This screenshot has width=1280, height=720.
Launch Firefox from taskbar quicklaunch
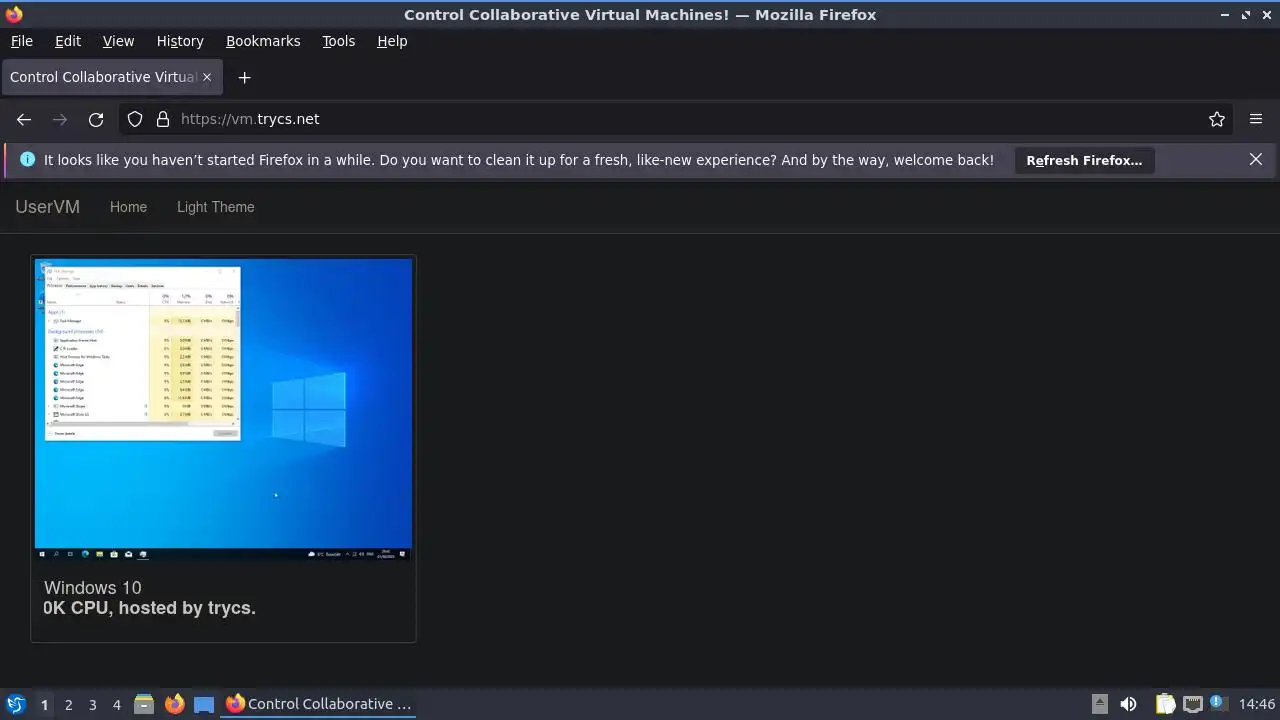pos(174,704)
